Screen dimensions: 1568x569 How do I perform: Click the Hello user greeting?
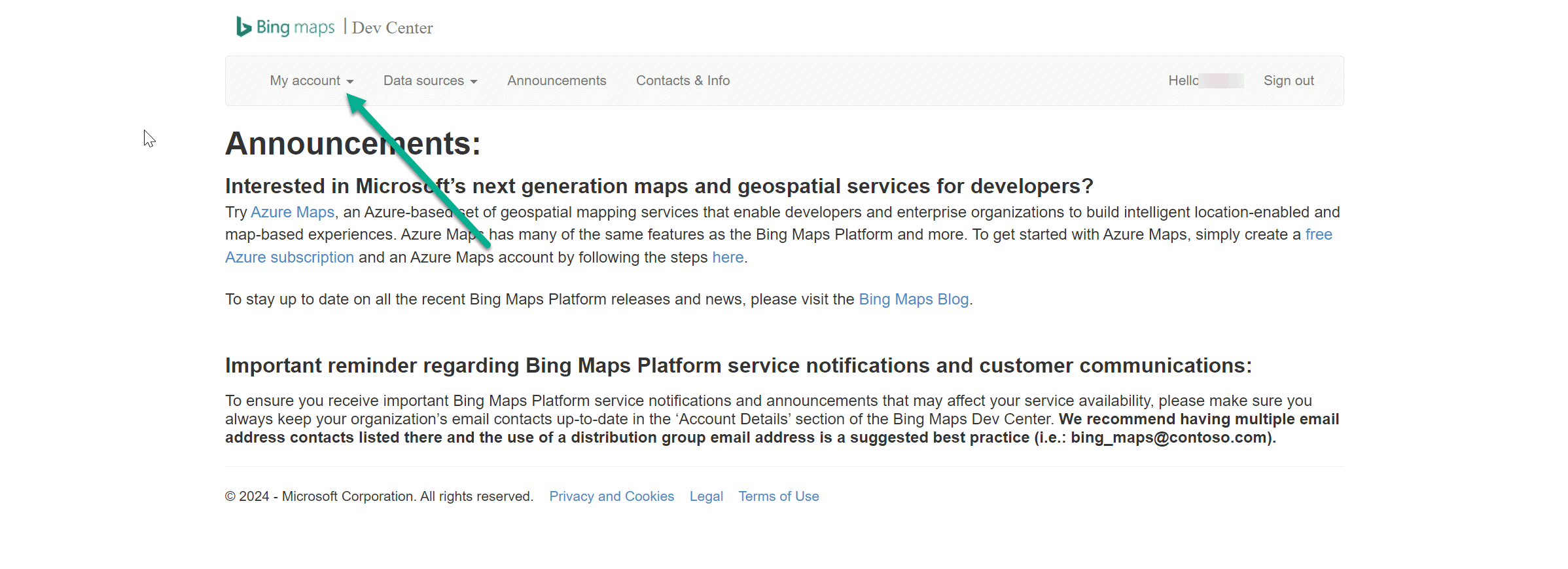(1205, 81)
